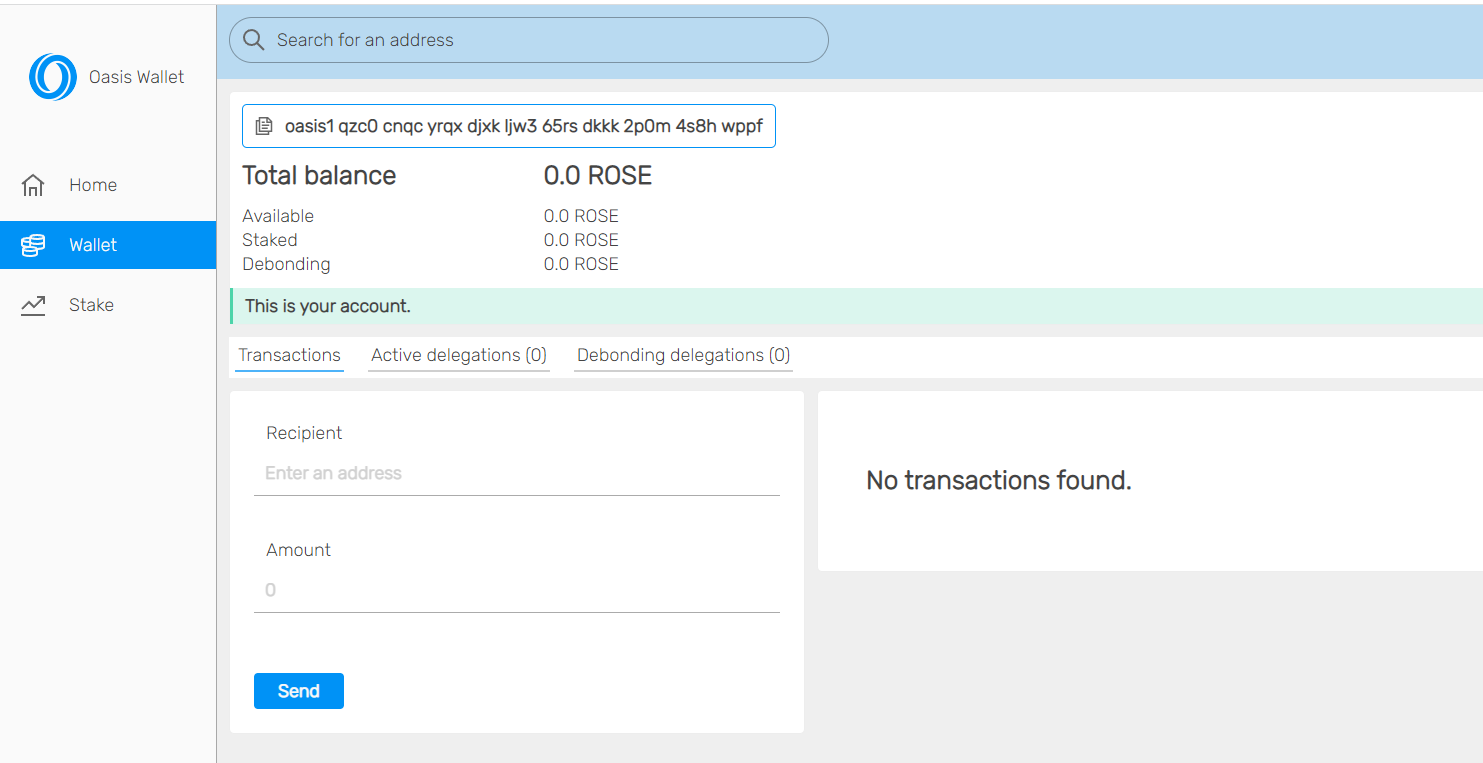Click the copy address clipboard icon

click(x=264, y=126)
